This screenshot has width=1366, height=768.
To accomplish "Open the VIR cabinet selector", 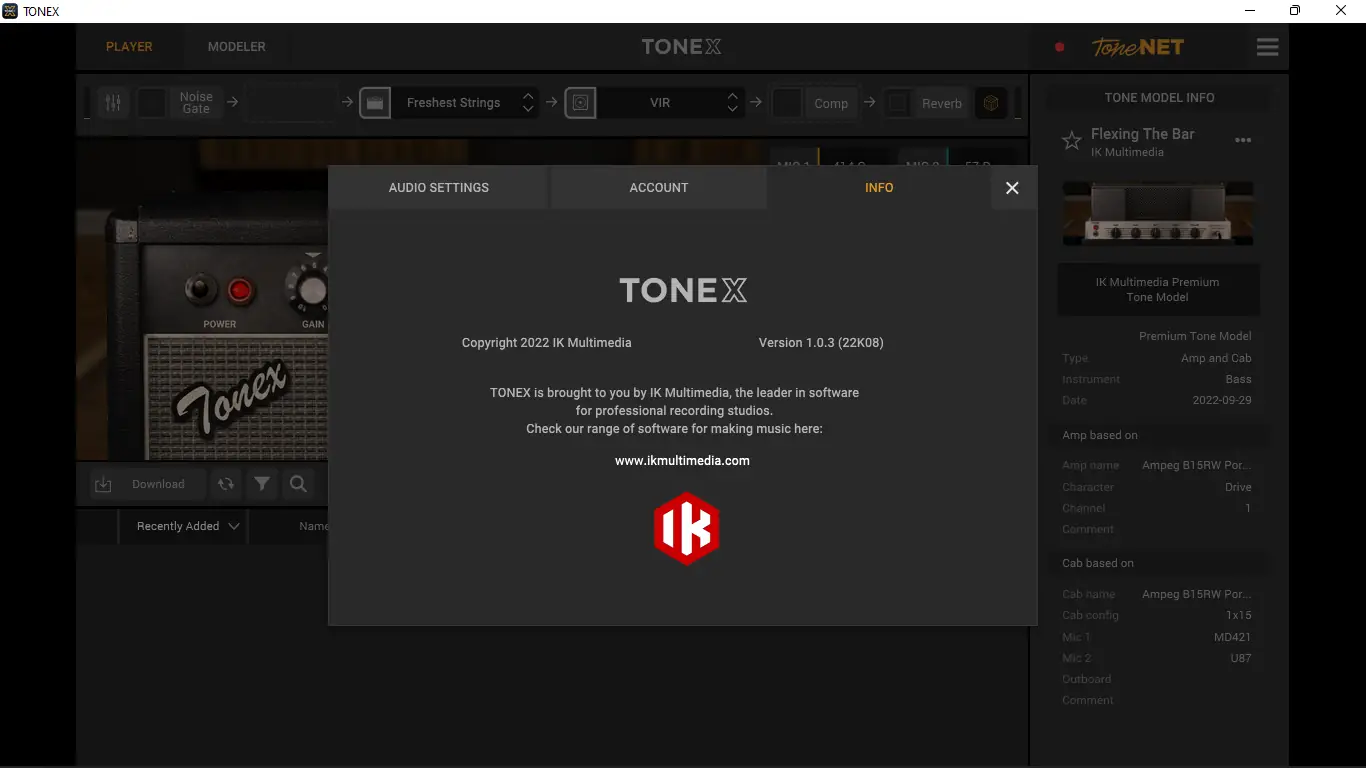I will point(659,103).
